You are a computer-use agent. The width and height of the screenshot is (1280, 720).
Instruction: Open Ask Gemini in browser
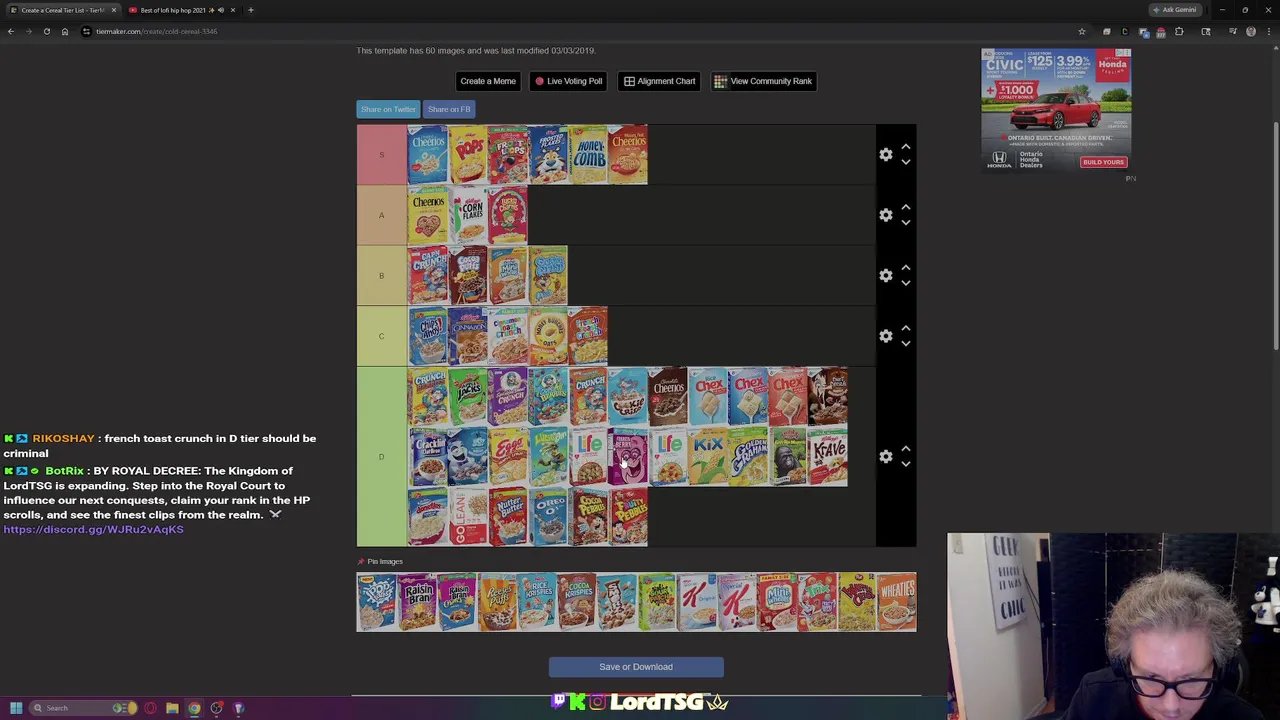pyautogui.click(x=1174, y=10)
